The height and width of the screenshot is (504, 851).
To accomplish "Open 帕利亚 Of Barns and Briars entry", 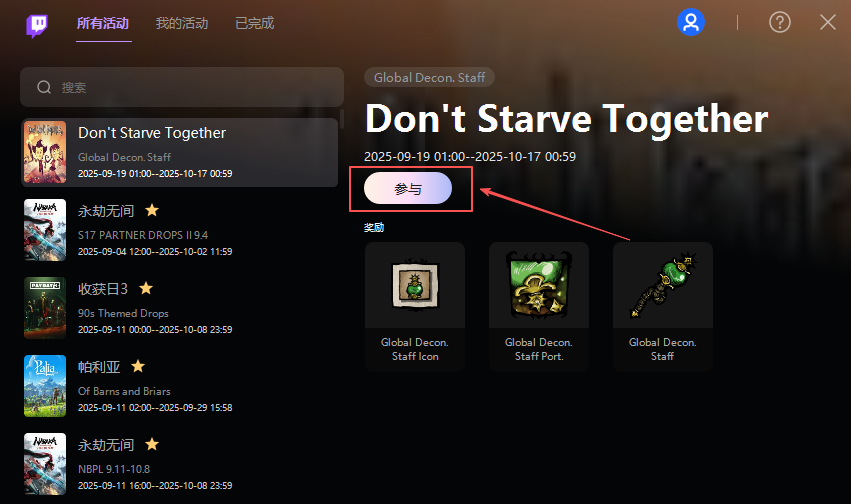I will [x=180, y=386].
